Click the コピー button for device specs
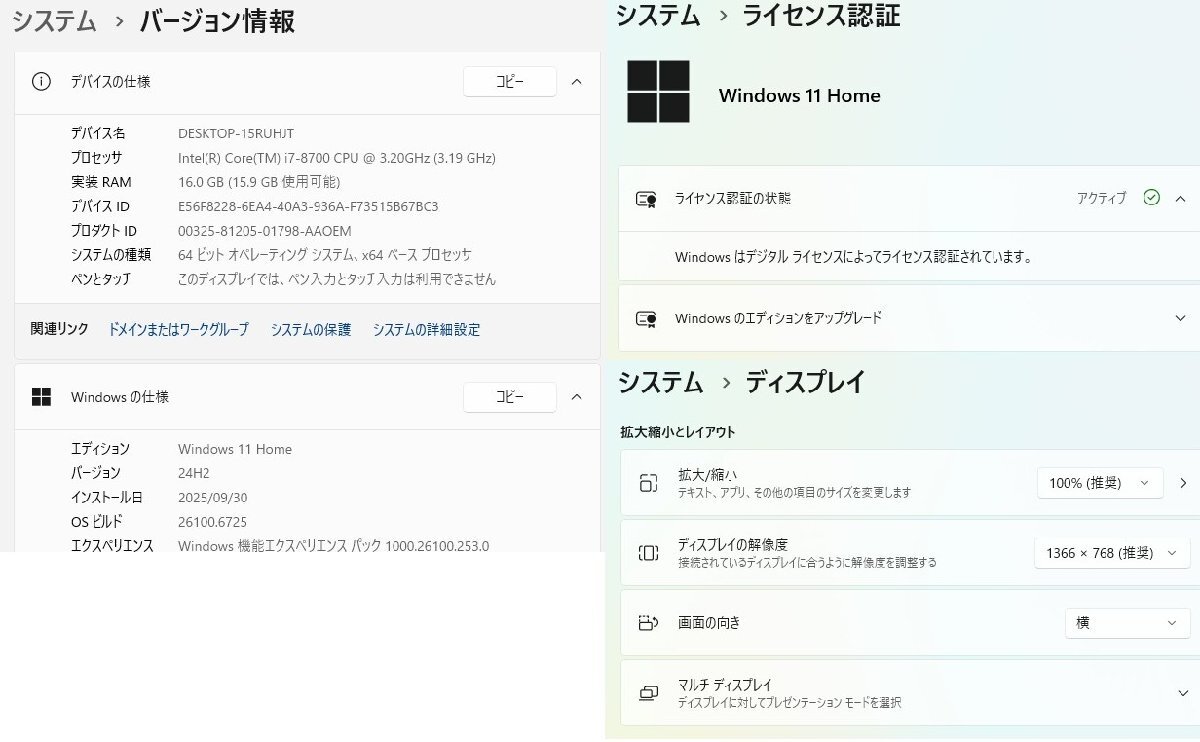Screen dimensions: 1200x742 pos(510,82)
